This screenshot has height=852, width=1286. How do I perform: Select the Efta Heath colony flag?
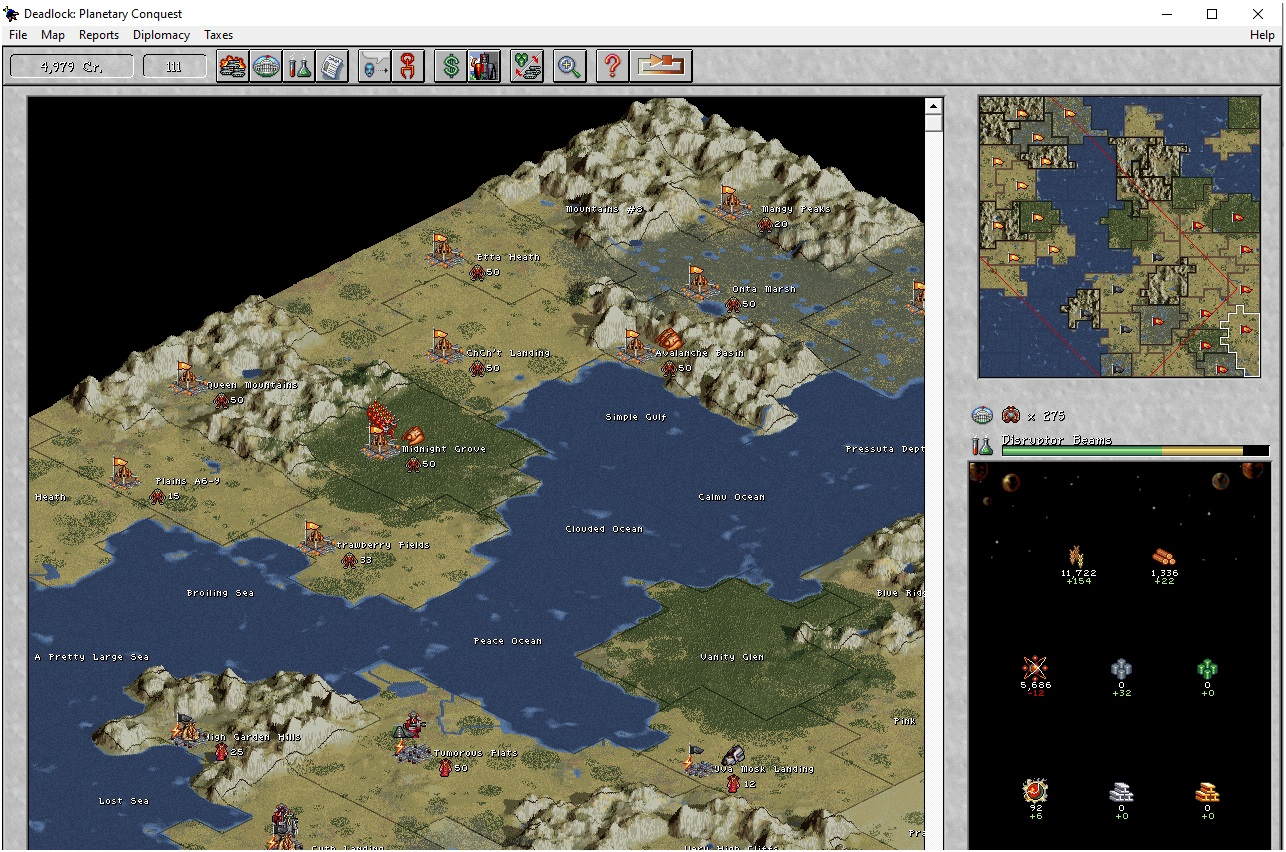click(442, 250)
